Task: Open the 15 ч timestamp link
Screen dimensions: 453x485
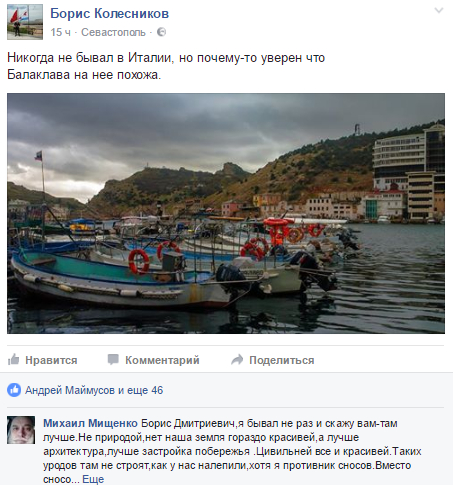Action: coord(61,32)
